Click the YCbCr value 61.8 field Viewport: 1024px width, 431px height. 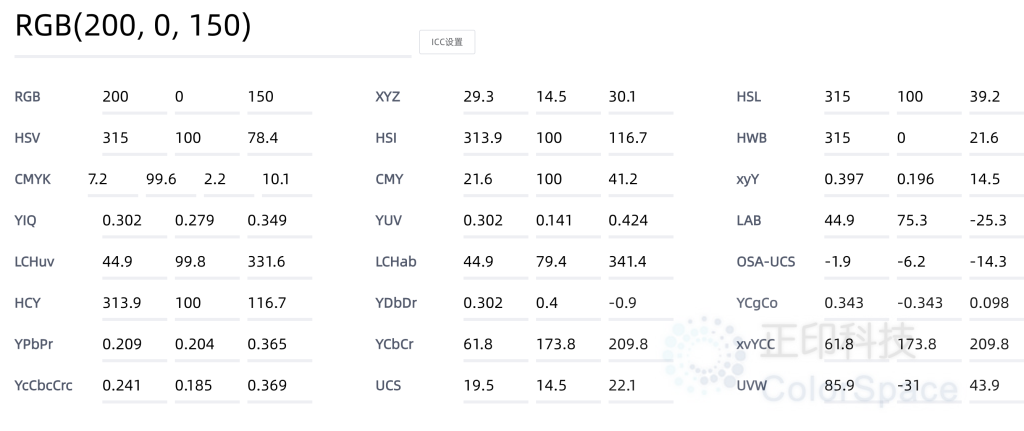496,344
